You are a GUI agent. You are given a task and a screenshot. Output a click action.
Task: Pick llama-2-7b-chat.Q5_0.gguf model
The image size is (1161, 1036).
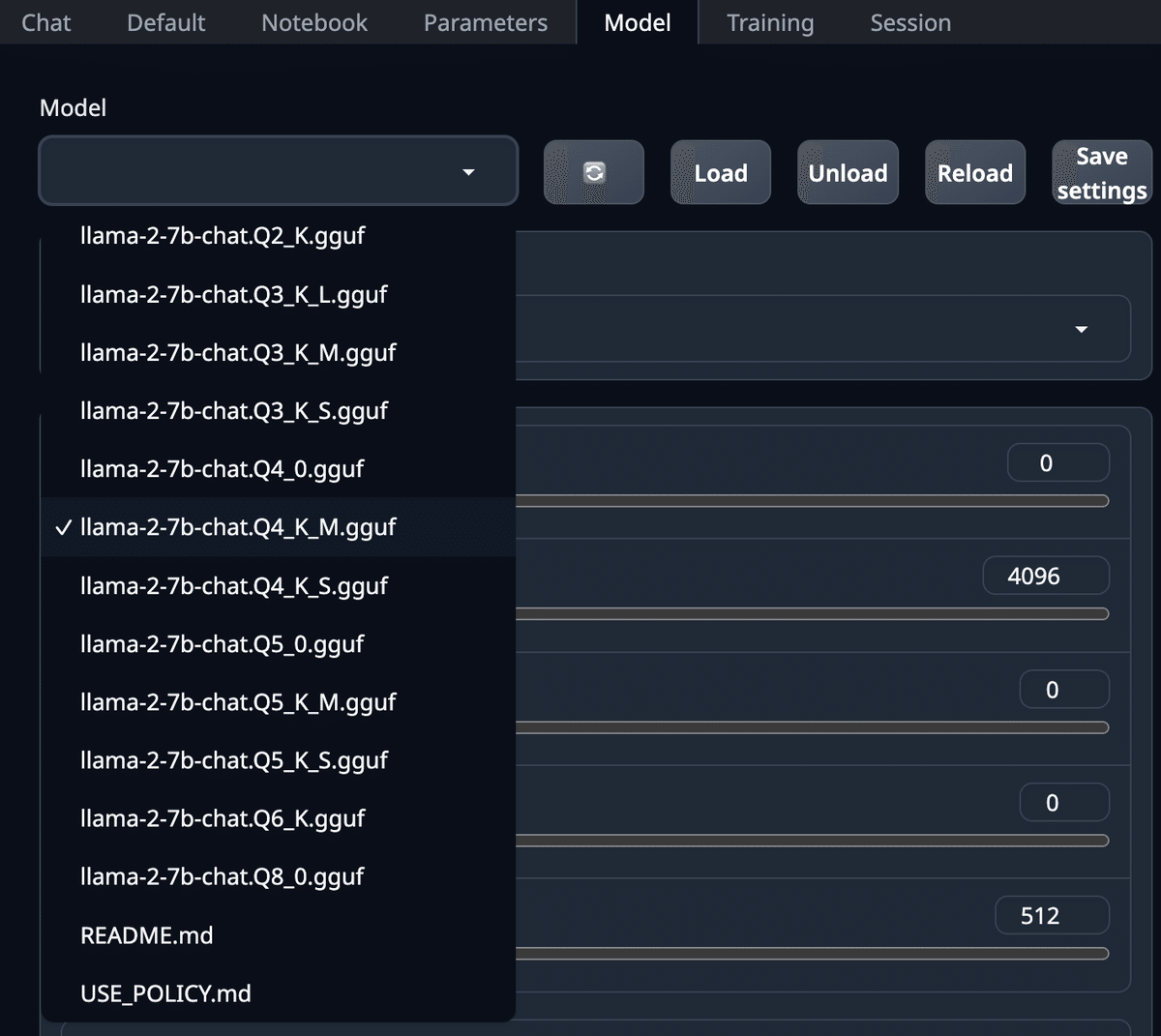(x=278, y=643)
